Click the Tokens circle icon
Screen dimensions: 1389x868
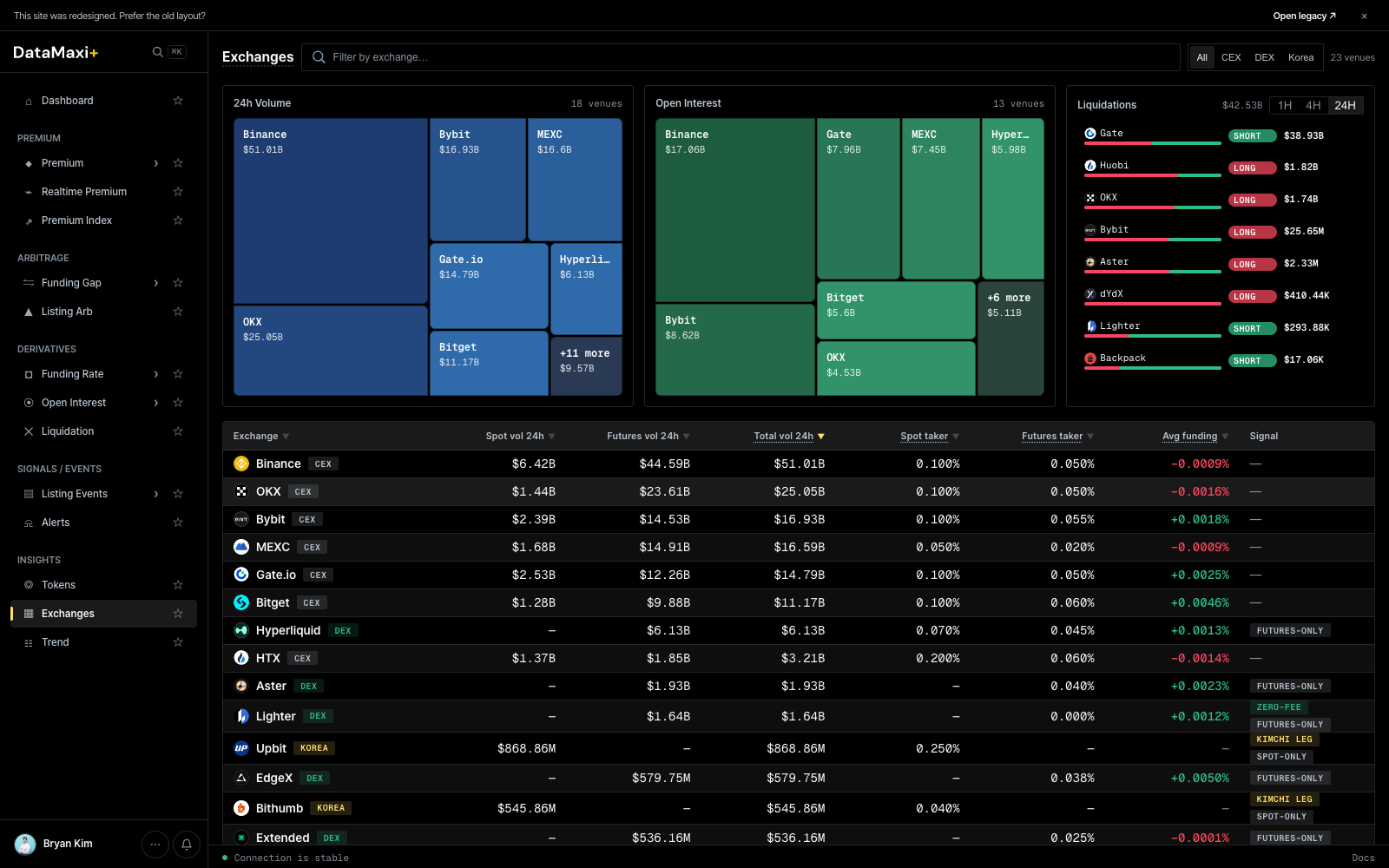(29, 585)
